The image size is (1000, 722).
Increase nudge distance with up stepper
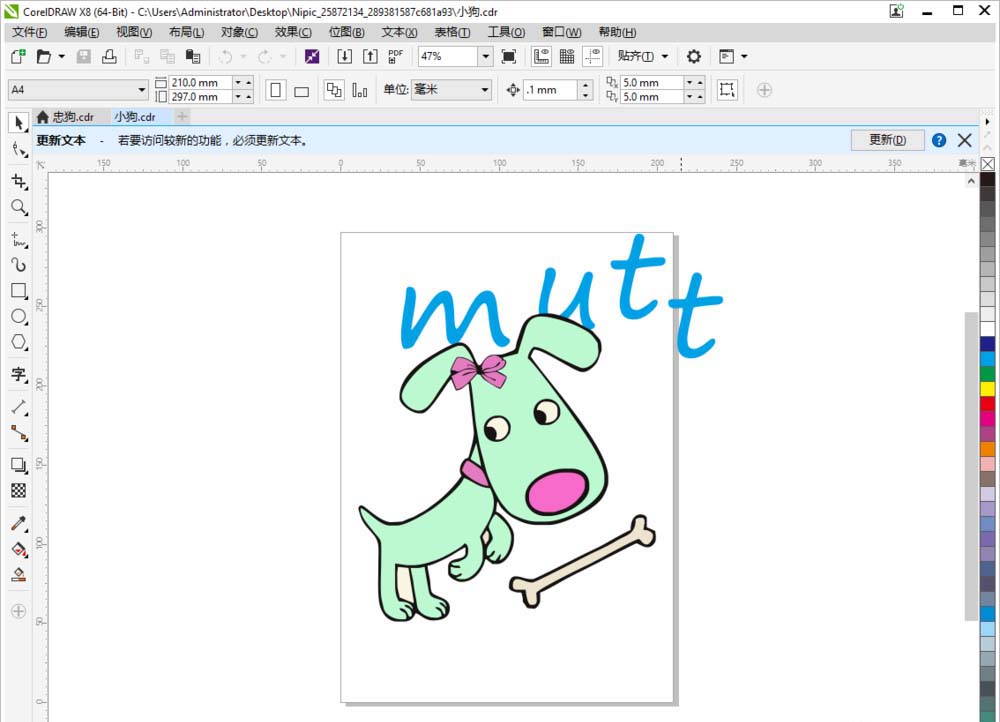click(585, 84)
